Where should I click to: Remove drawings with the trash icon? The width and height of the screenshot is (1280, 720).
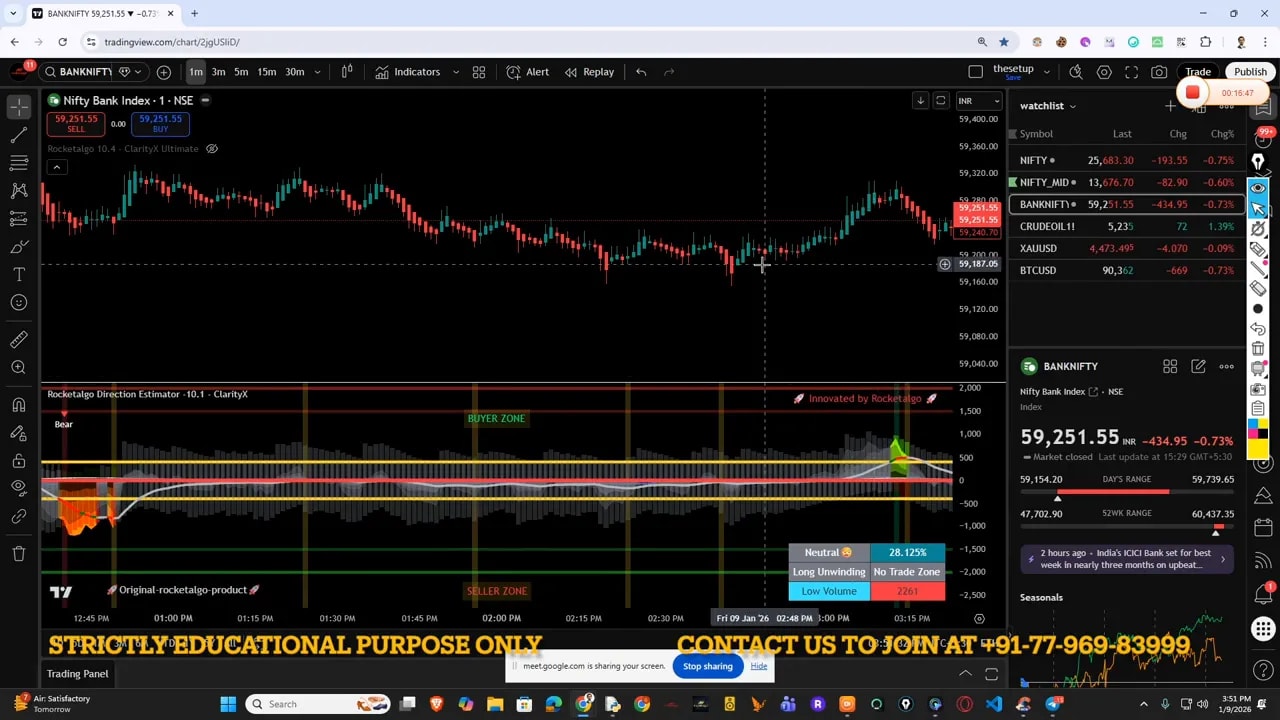pos(19,551)
